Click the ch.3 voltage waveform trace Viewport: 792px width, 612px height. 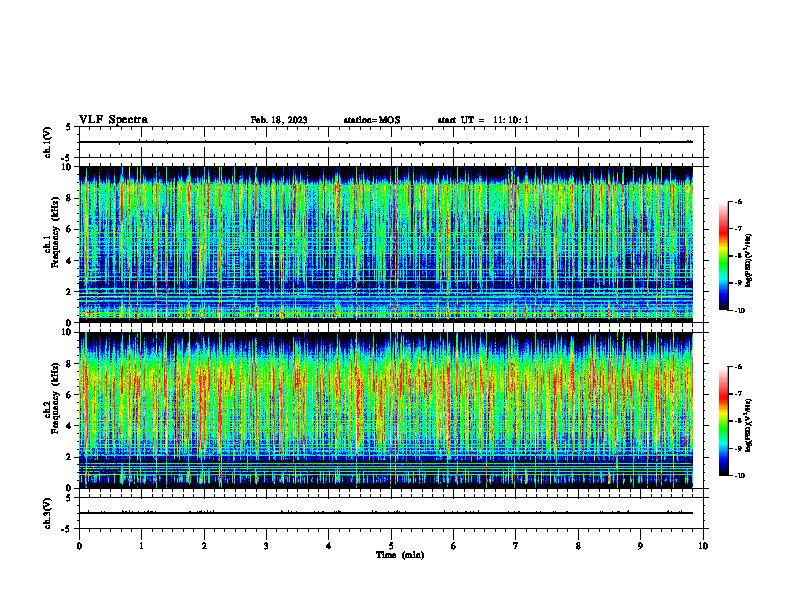pyautogui.click(x=386, y=513)
